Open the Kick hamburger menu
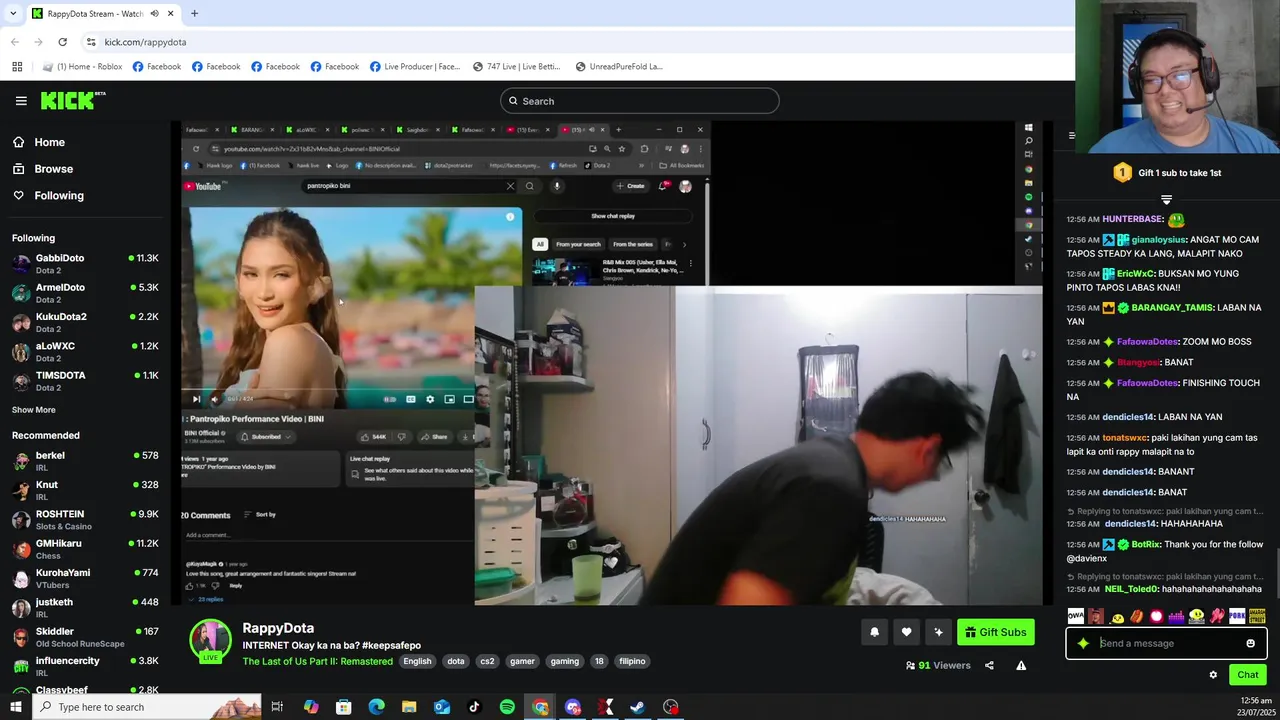The height and width of the screenshot is (720, 1280). click(x=21, y=101)
